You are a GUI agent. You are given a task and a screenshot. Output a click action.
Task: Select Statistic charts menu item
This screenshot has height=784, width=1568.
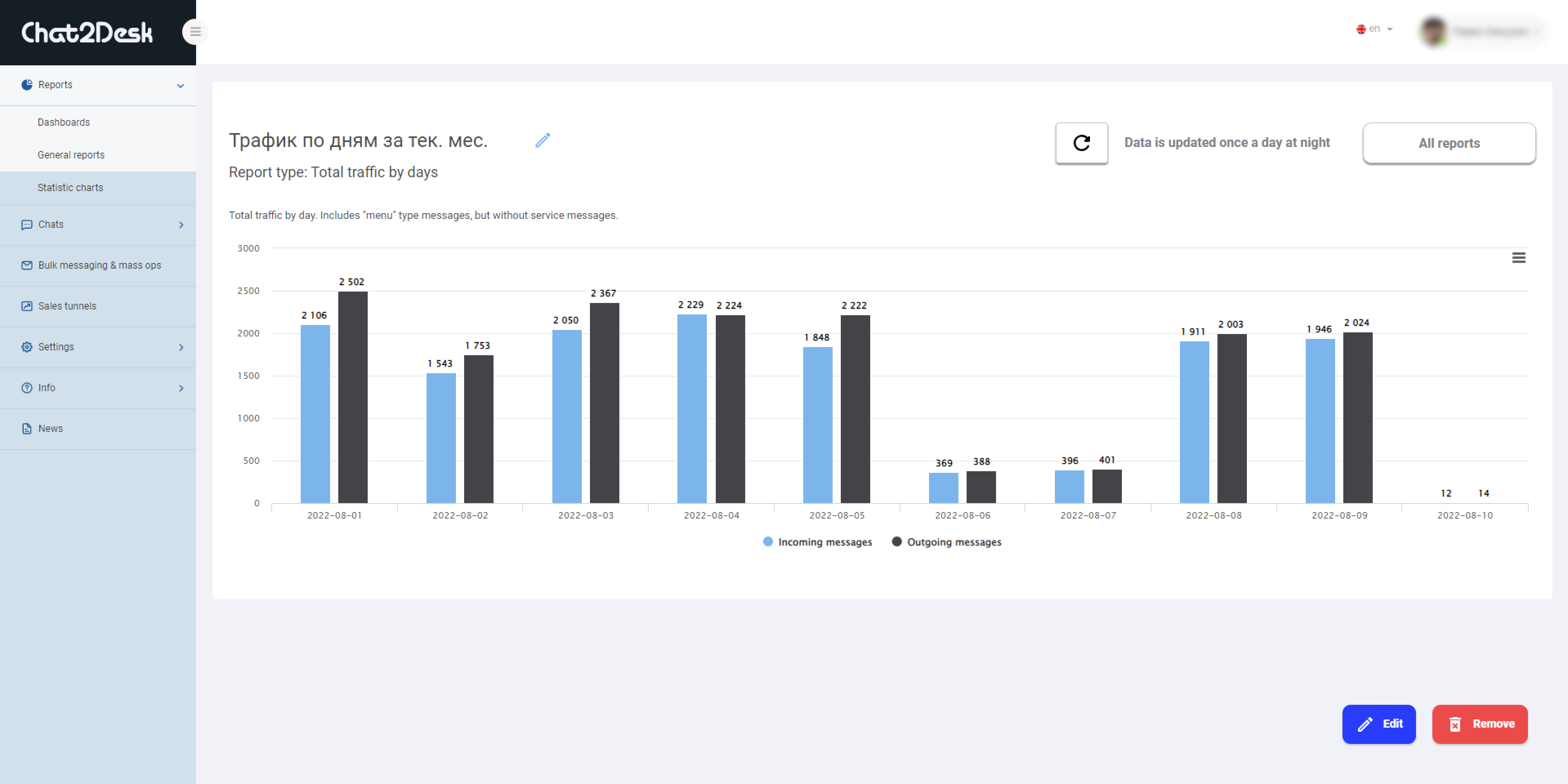pyautogui.click(x=70, y=187)
